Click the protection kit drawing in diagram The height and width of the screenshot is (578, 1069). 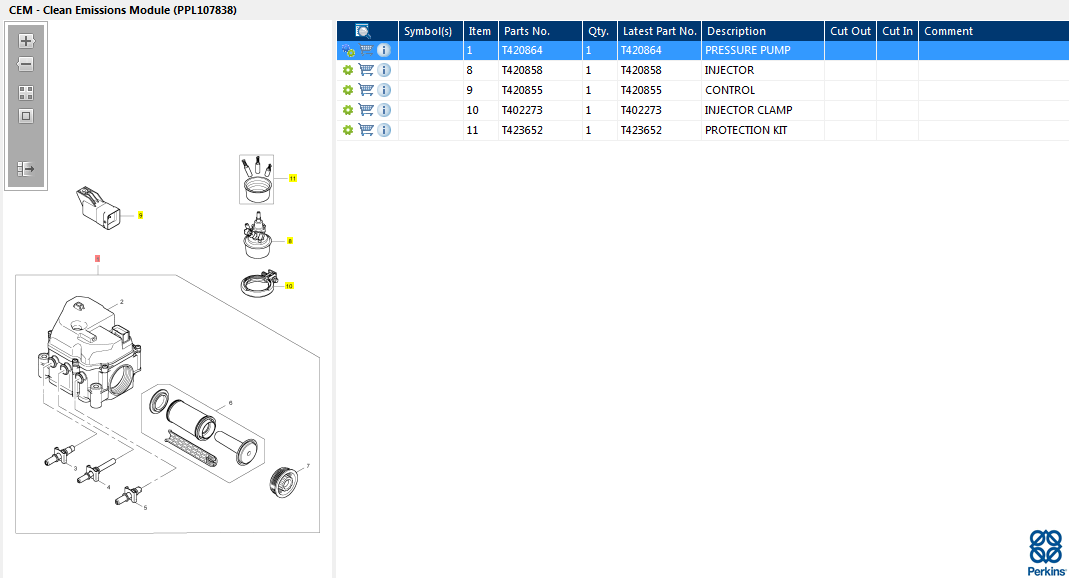[256, 179]
